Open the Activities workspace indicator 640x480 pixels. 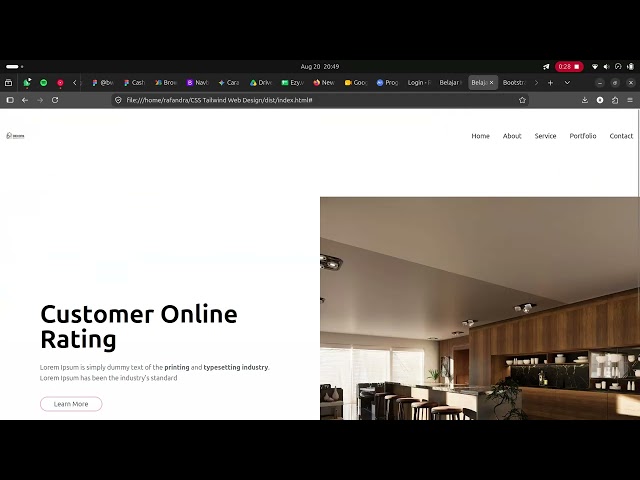[x=14, y=67]
